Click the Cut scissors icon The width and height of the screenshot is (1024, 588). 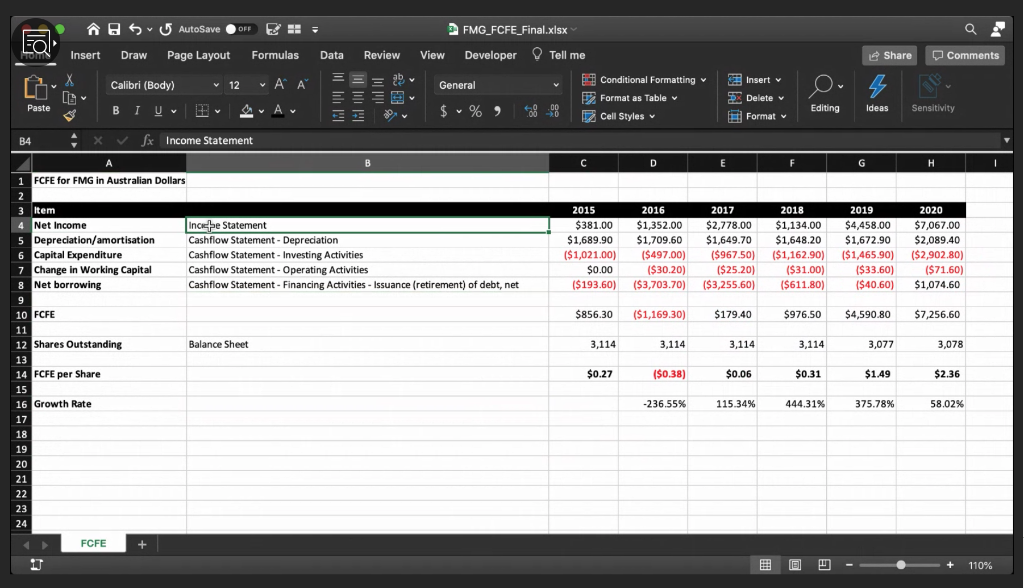point(69,80)
